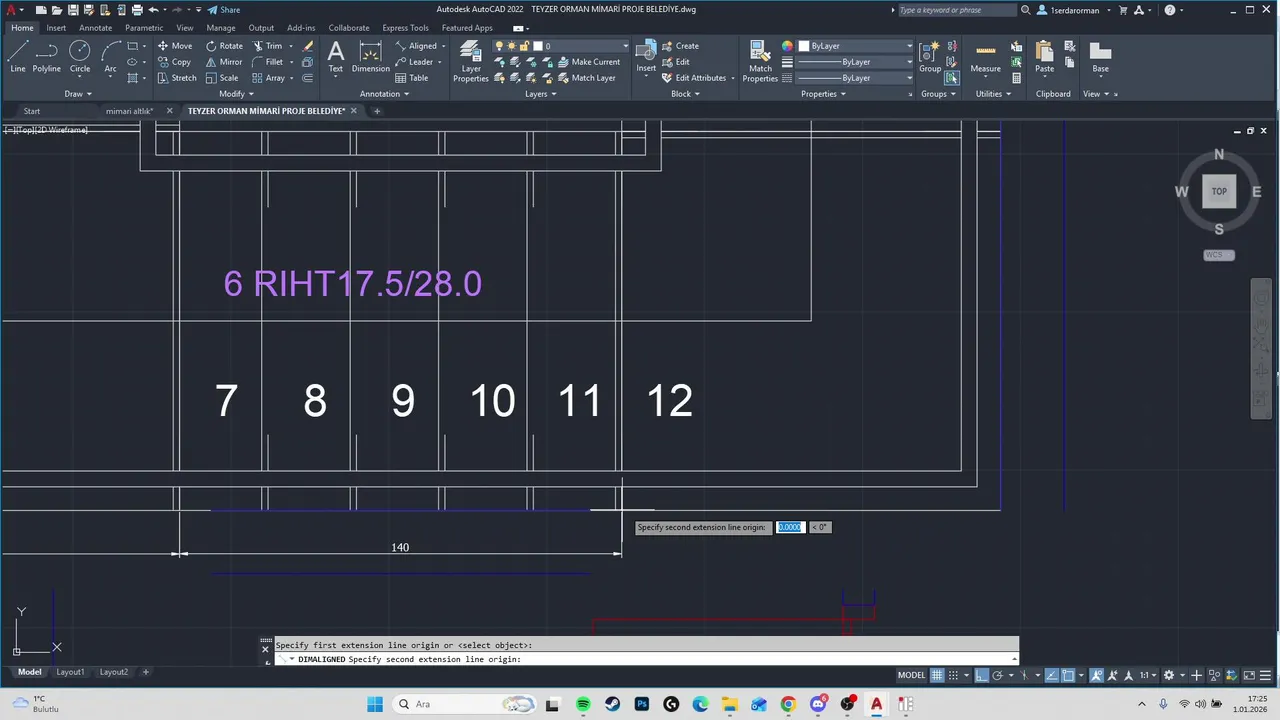Click the Edit Attributes button

pyautogui.click(x=693, y=78)
